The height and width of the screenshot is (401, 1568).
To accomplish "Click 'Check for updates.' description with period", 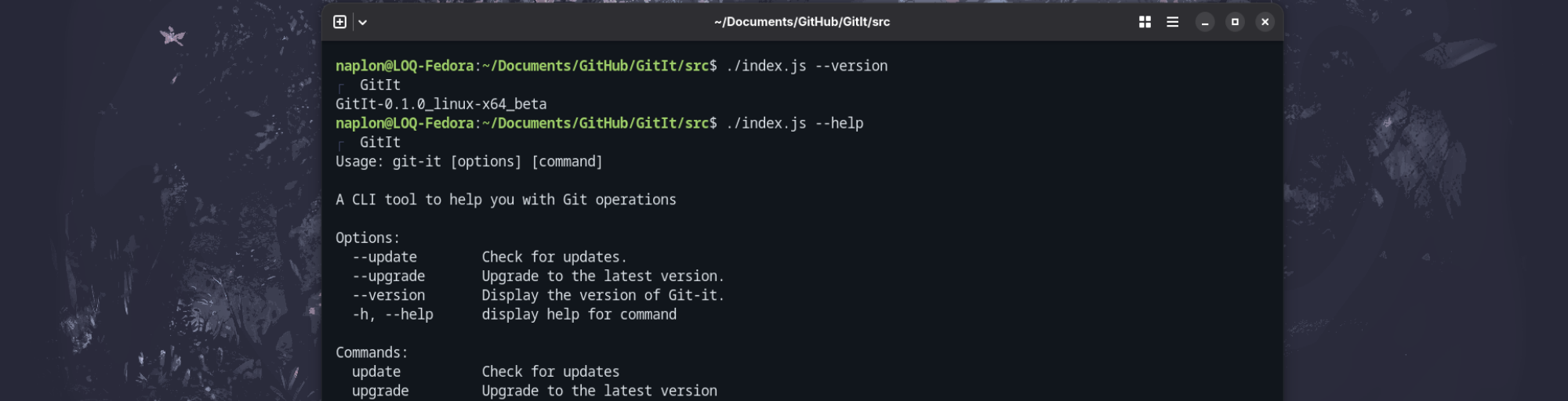I will 554,257.
